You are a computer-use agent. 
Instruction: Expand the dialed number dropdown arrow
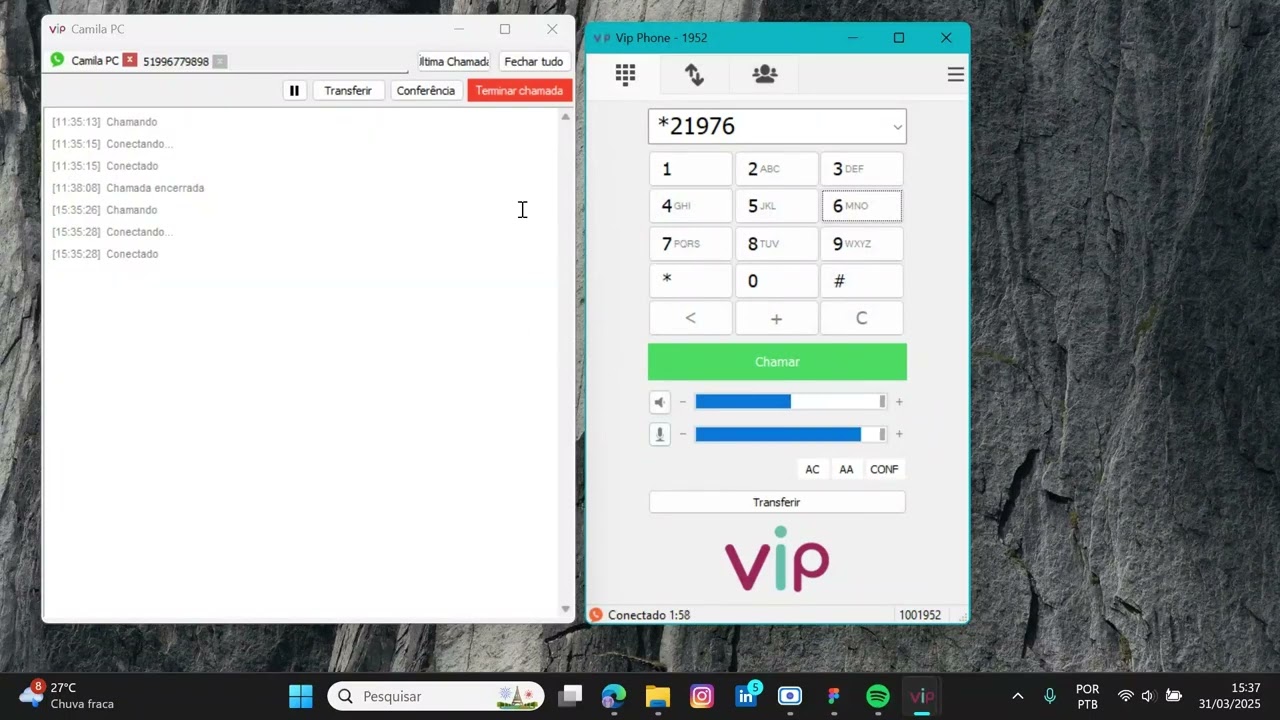tap(897, 127)
